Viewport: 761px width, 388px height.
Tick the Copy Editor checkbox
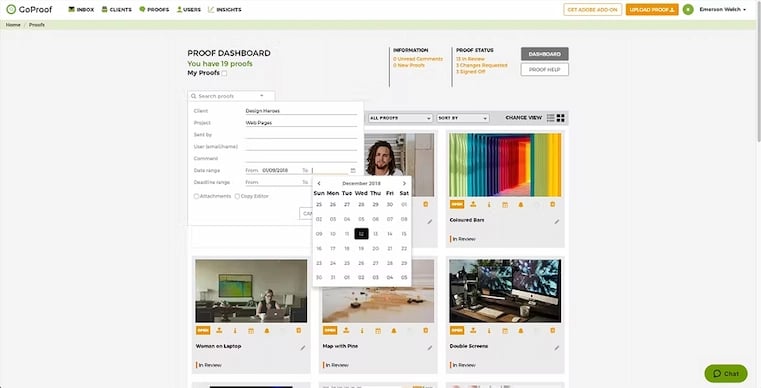pyautogui.click(x=237, y=196)
